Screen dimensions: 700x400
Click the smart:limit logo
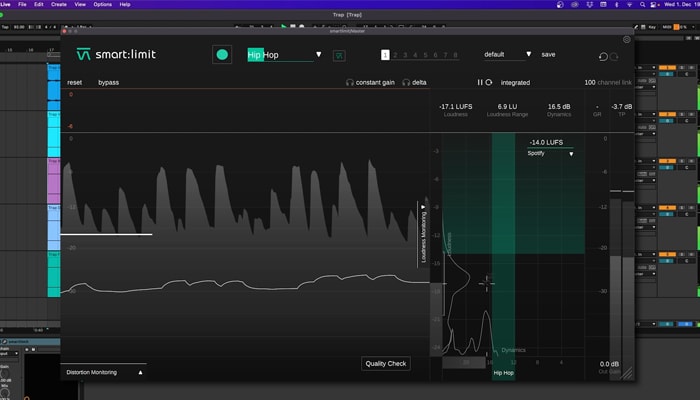[116, 54]
